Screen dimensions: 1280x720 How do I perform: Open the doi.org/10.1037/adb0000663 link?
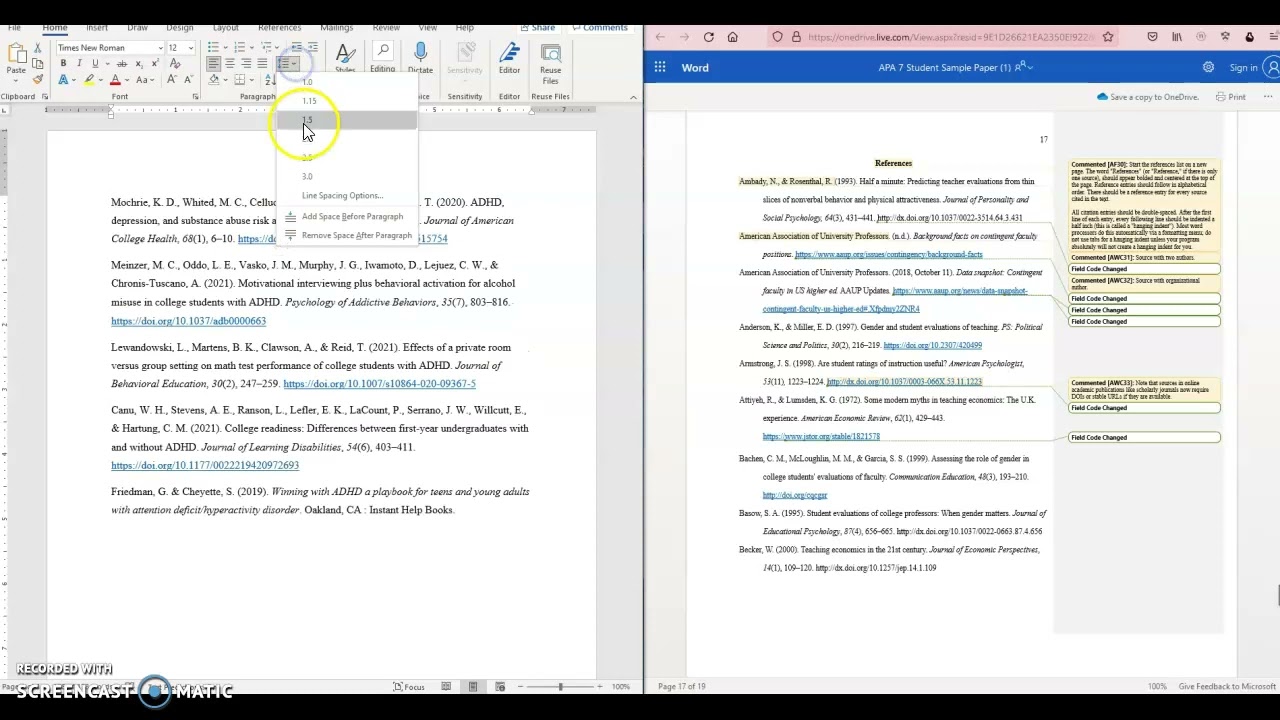[188, 321]
